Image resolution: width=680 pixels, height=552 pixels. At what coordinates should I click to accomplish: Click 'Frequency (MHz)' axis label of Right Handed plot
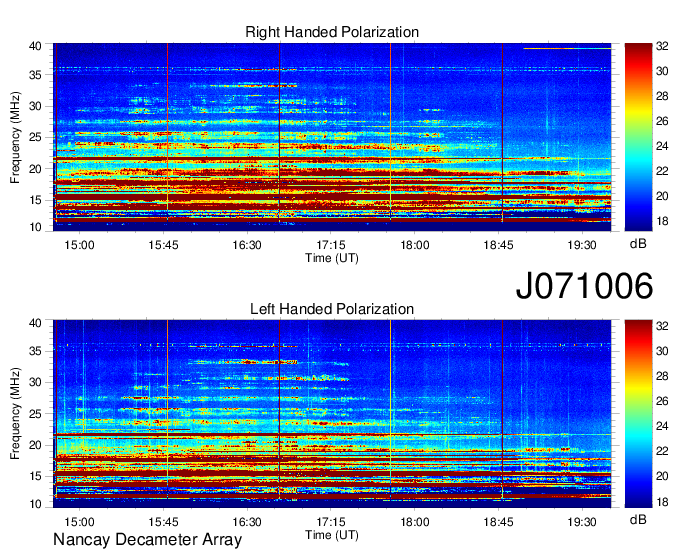click(x=15, y=137)
